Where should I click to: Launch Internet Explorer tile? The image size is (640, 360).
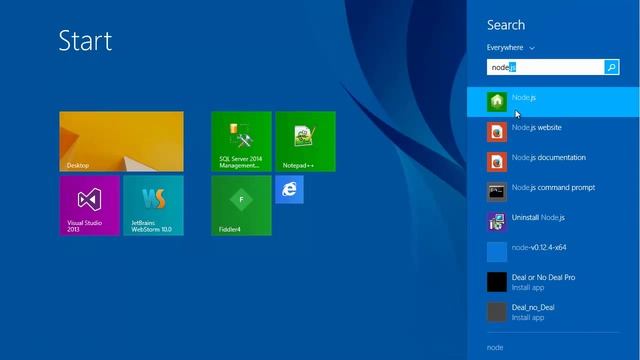pos(289,189)
